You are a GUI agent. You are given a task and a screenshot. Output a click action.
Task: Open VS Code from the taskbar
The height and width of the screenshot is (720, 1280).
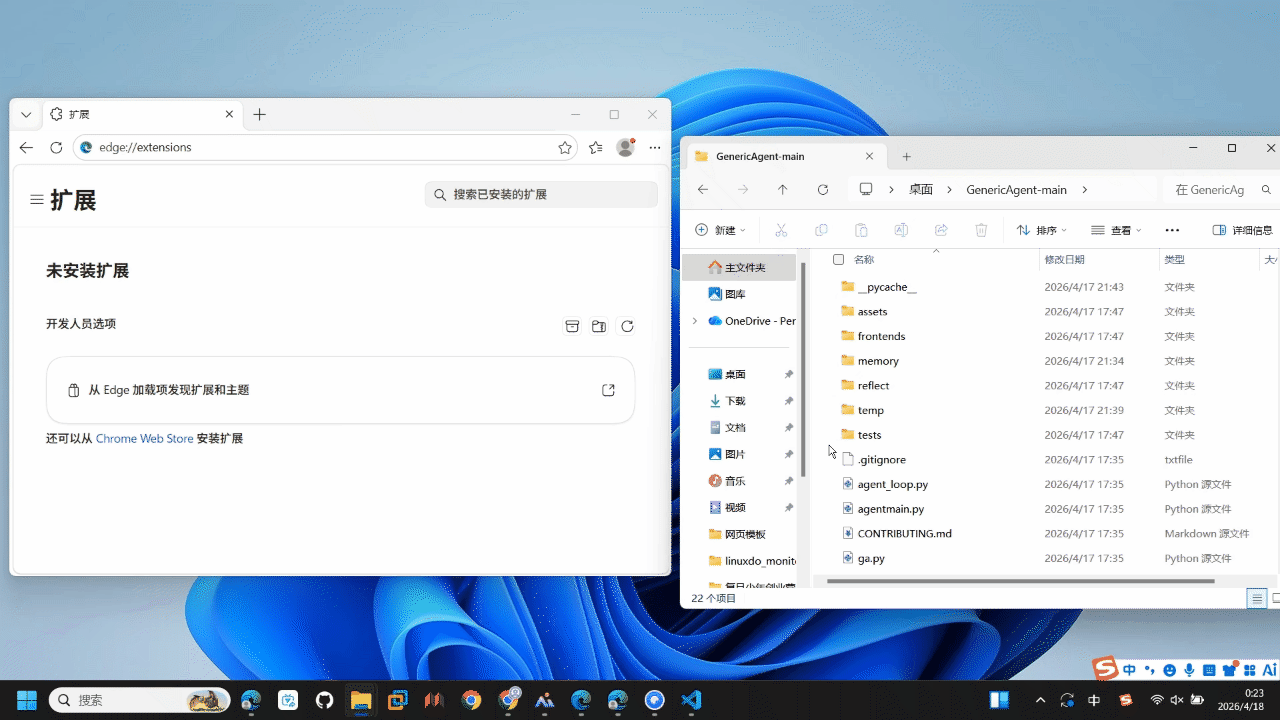pyautogui.click(x=691, y=700)
